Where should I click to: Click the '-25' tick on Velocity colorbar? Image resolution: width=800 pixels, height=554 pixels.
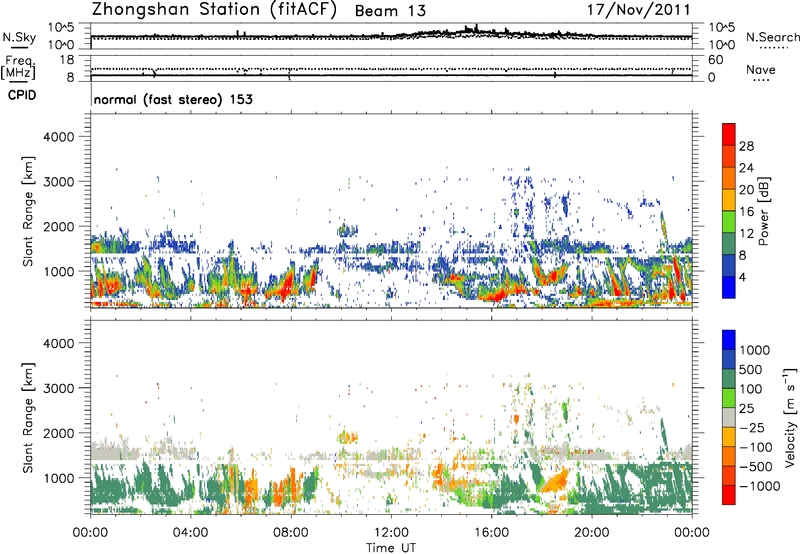[754, 427]
